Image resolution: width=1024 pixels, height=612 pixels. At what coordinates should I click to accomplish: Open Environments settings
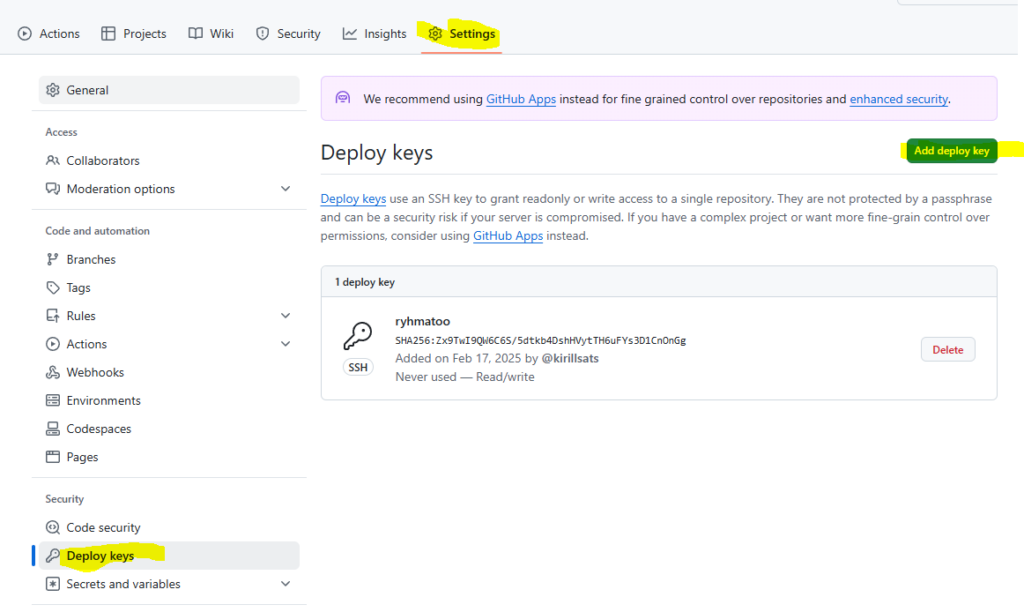[169, 400]
